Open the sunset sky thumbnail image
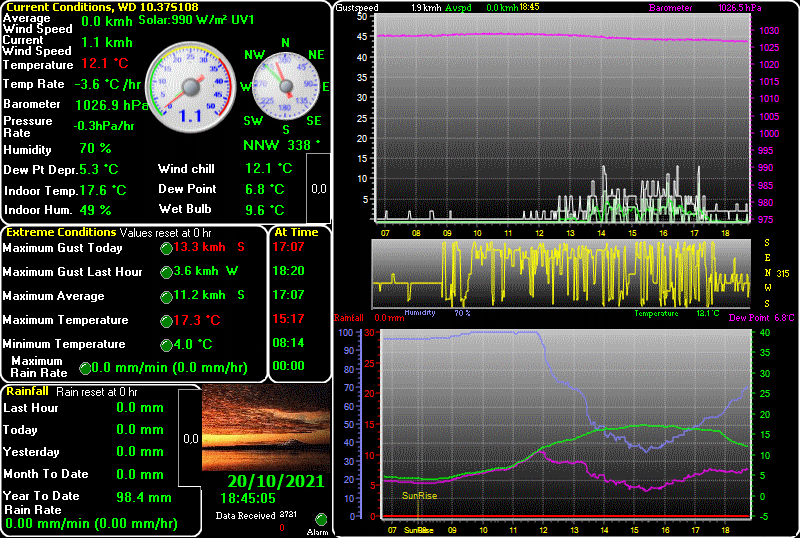Screen dimensions: 800x538 coord(266,429)
